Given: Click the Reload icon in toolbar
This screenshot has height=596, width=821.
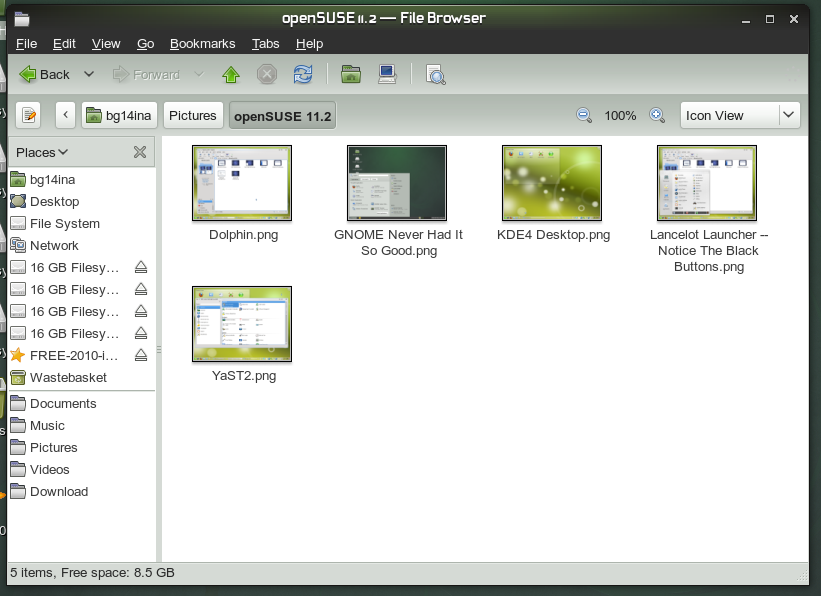Looking at the screenshot, I should [x=302, y=74].
